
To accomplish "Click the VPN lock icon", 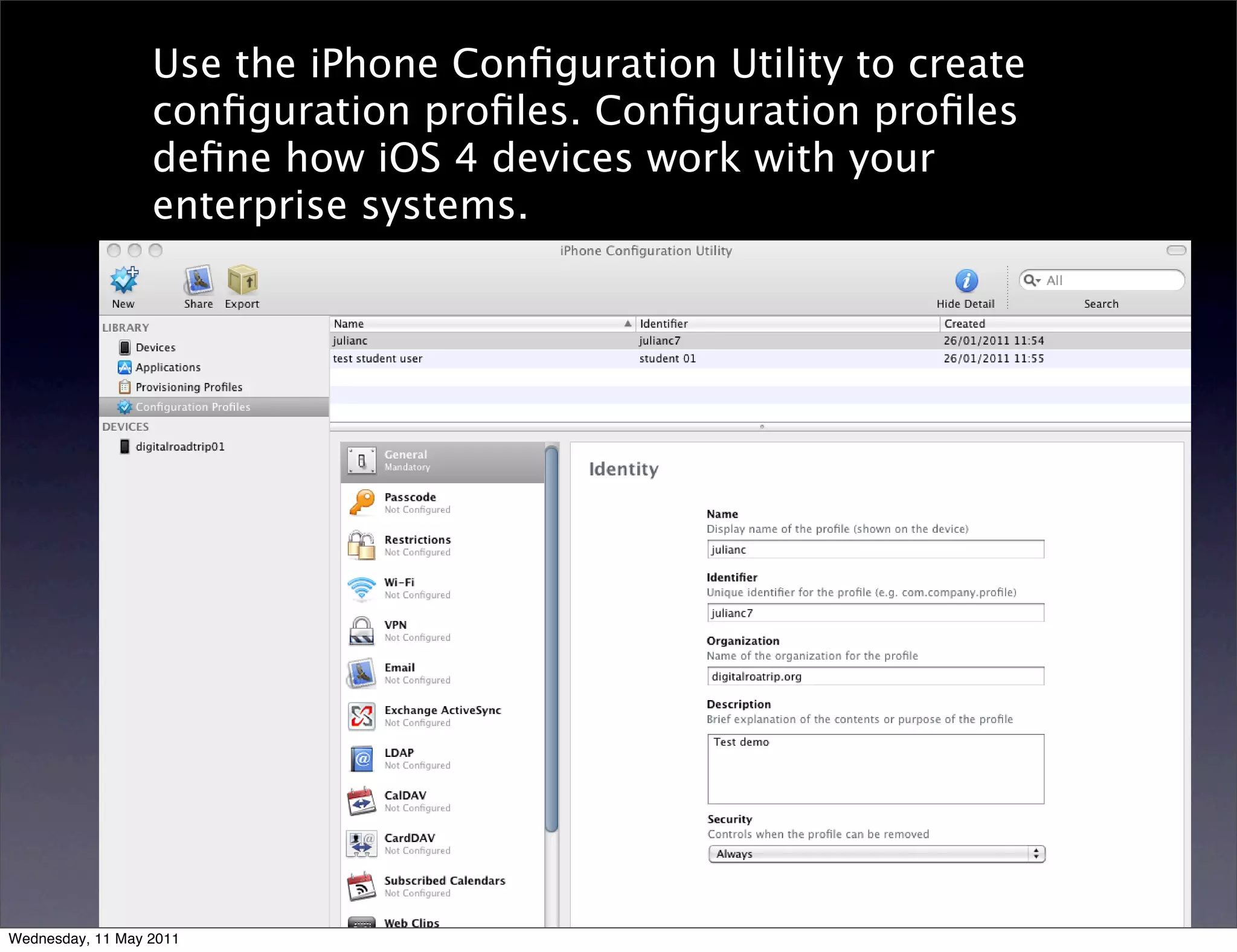I will click(x=361, y=631).
